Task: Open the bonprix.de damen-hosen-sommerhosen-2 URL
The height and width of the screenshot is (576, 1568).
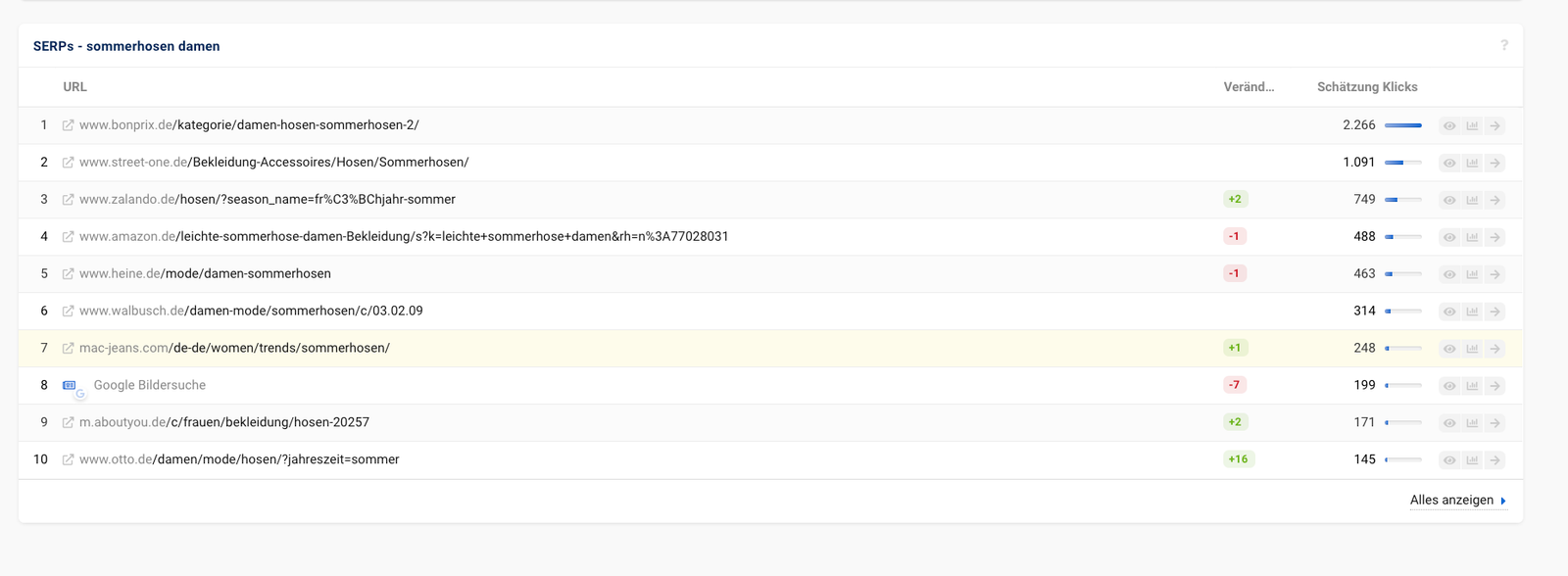Action: coord(249,125)
